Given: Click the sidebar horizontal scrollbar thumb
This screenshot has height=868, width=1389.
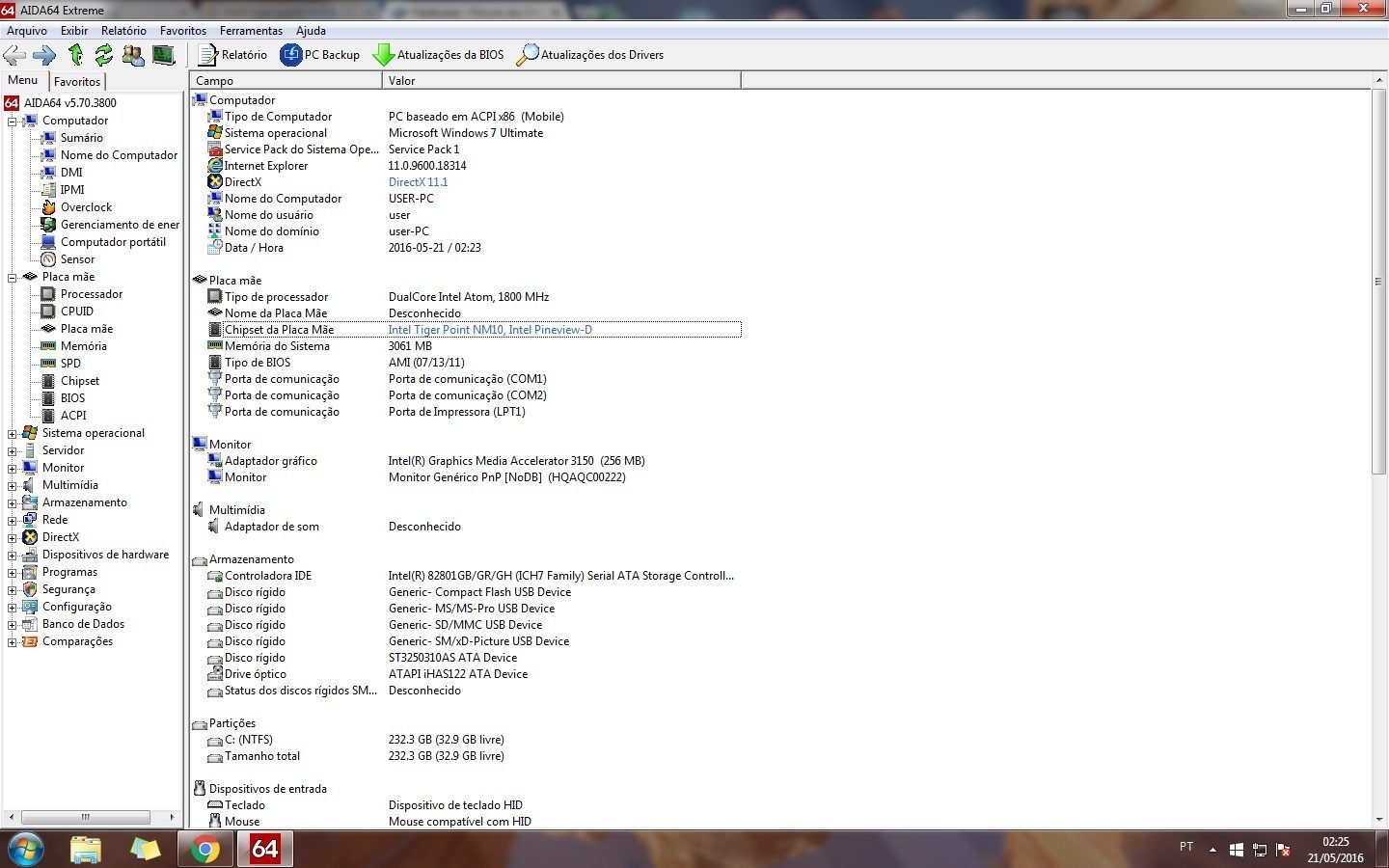Looking at the screenshot, I should click(85, 817).
